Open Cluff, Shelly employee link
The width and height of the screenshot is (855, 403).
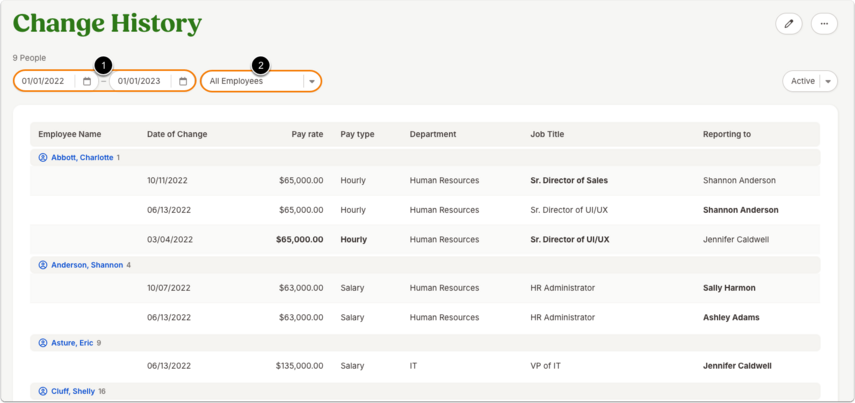(x=73, y=391)
